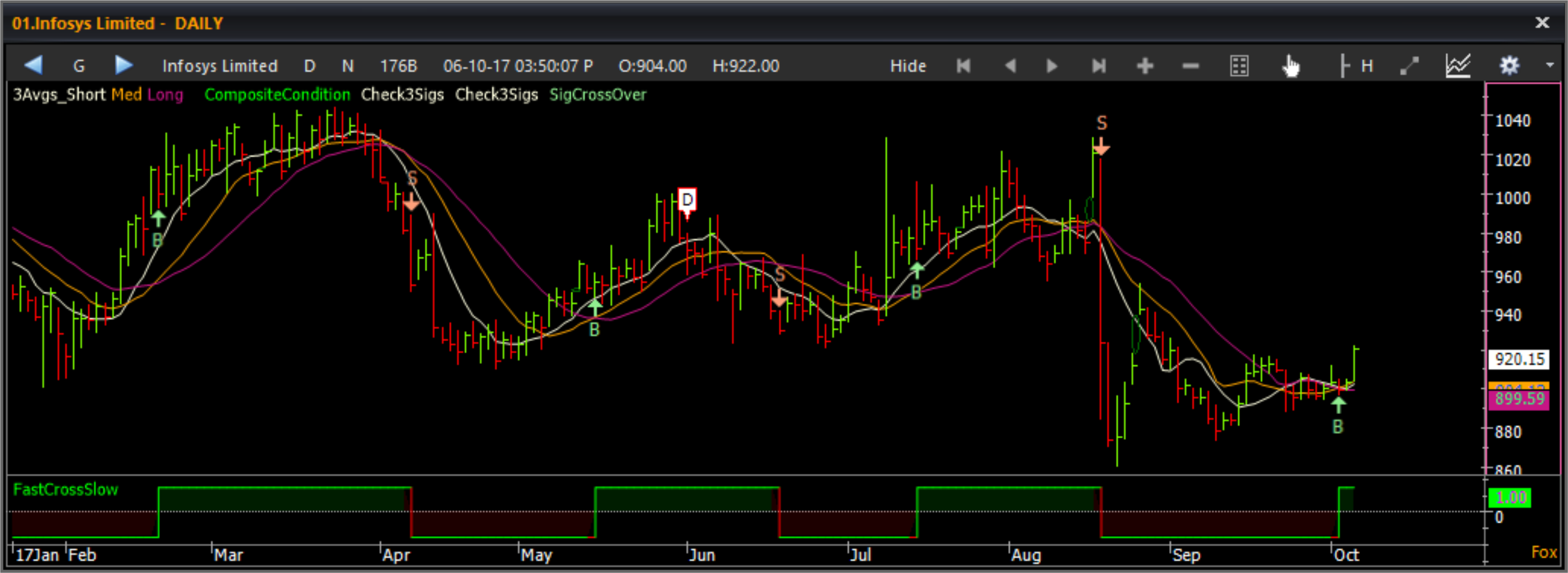Image resolution: width=1568 pixels, height=573 pixels.
Task: Click the D interval selector
Action: pyautogui.click(x=310, y=66)
